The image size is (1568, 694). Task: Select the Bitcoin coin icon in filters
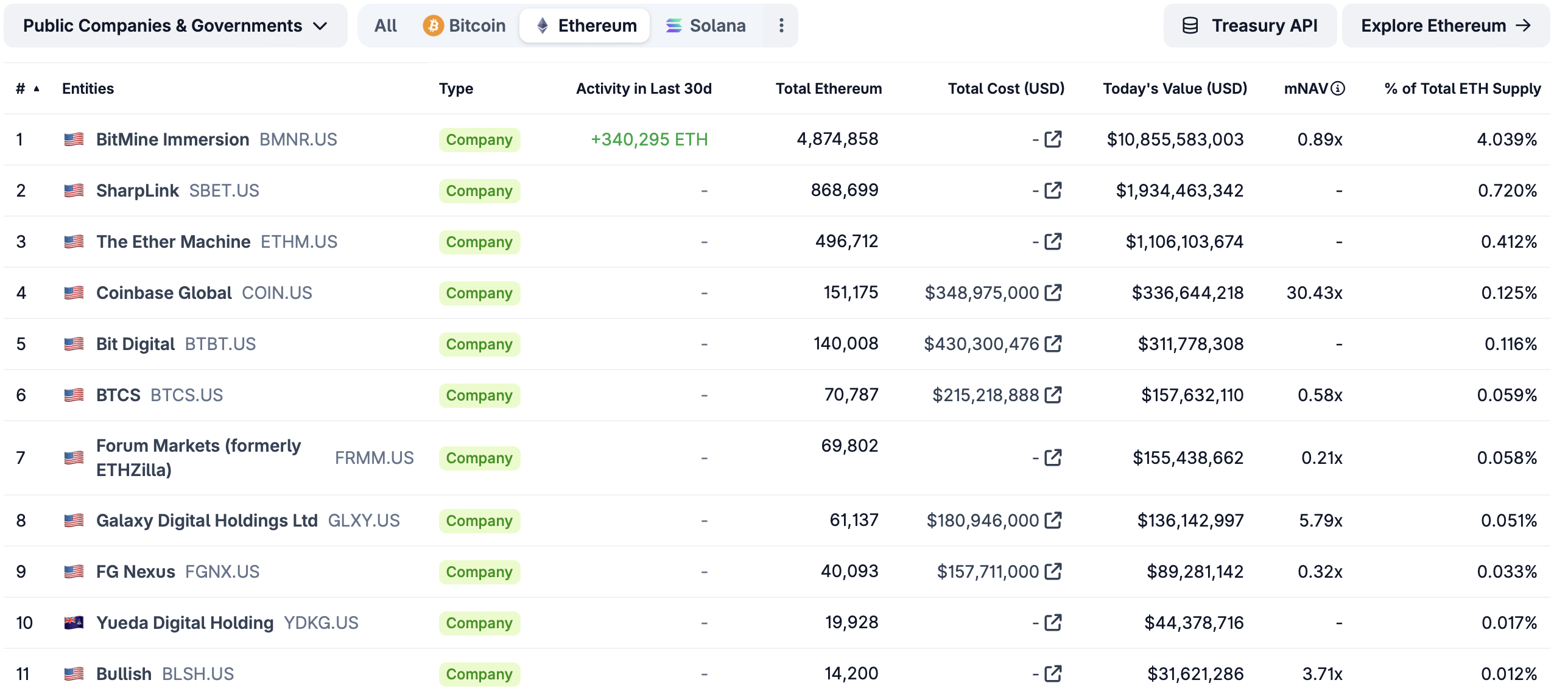click(433, 25)
